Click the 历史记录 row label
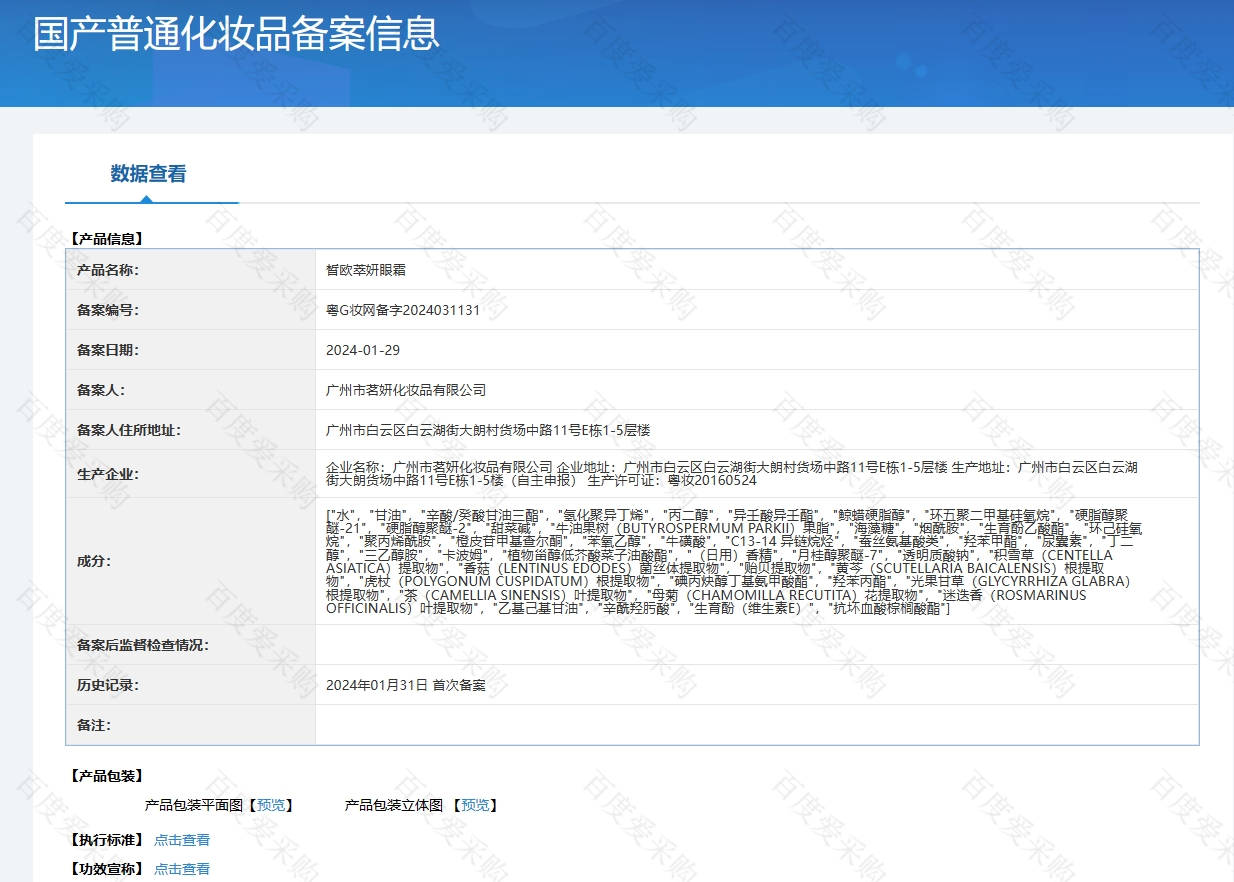Viewport: 1234px width, 882px height. tap(108, 685)
